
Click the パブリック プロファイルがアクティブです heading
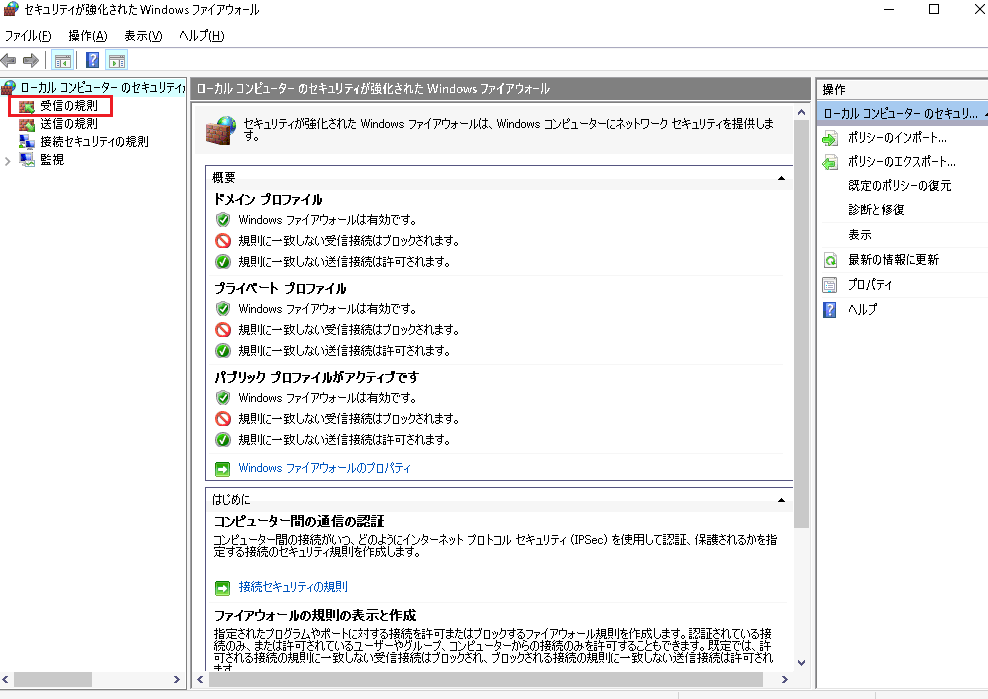coord(316,378)
